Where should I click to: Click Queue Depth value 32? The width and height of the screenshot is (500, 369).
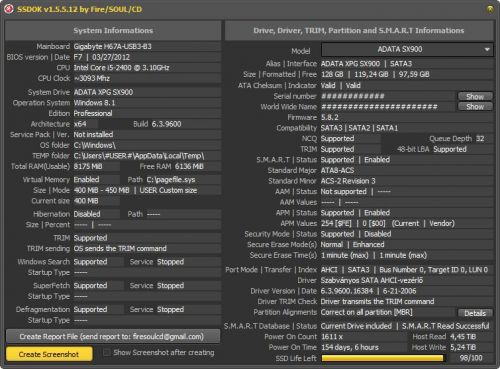(480, 139)
